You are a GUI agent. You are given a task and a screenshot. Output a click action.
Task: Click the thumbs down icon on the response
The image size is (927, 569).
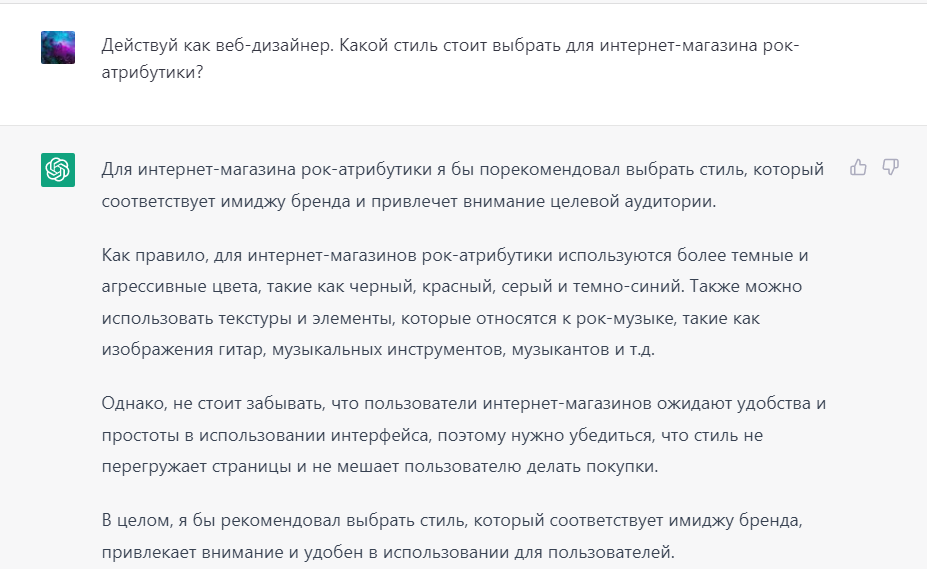point(890,168)
